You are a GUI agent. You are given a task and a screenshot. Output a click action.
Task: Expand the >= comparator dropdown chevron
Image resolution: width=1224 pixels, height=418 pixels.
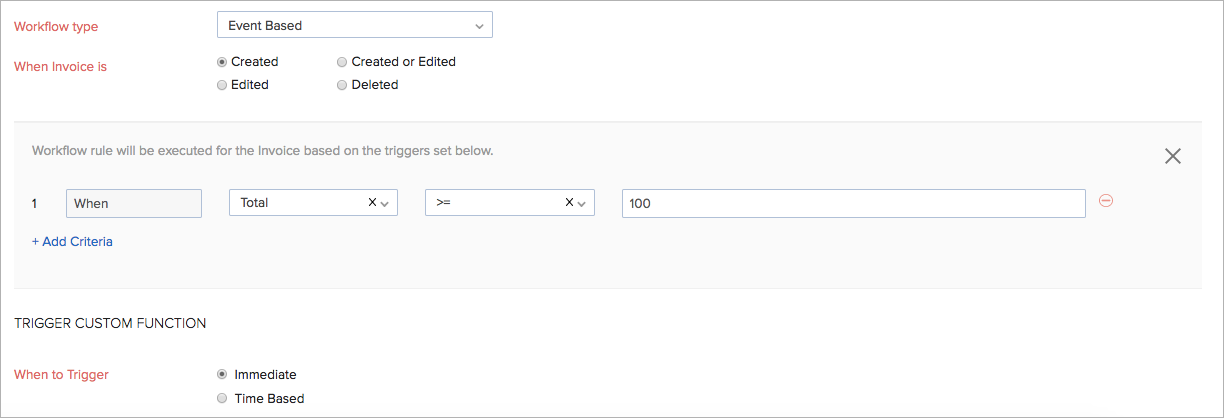coord(582,203)
